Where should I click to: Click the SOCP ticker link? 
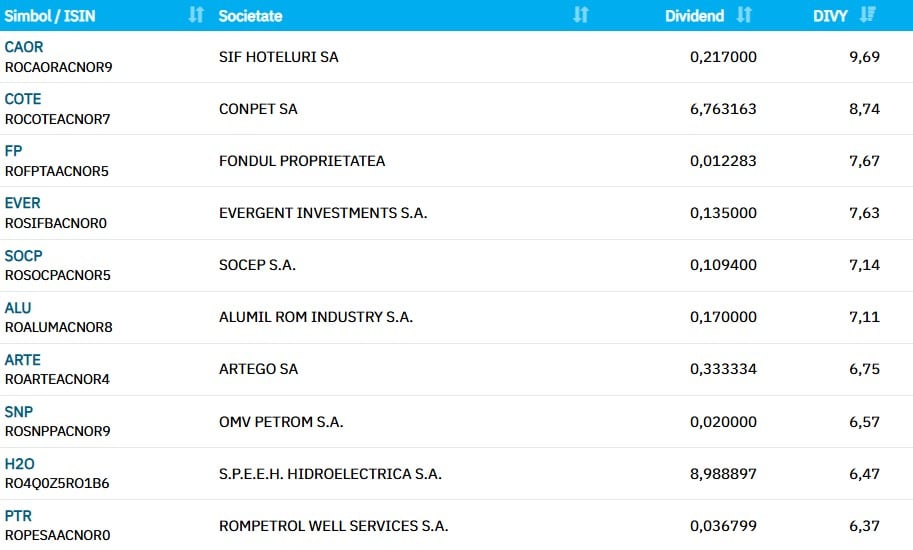(x=23, y=255)
